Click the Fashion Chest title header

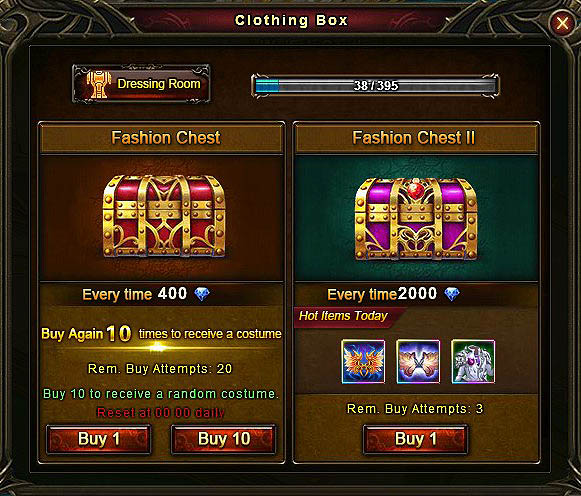point(162,138)
